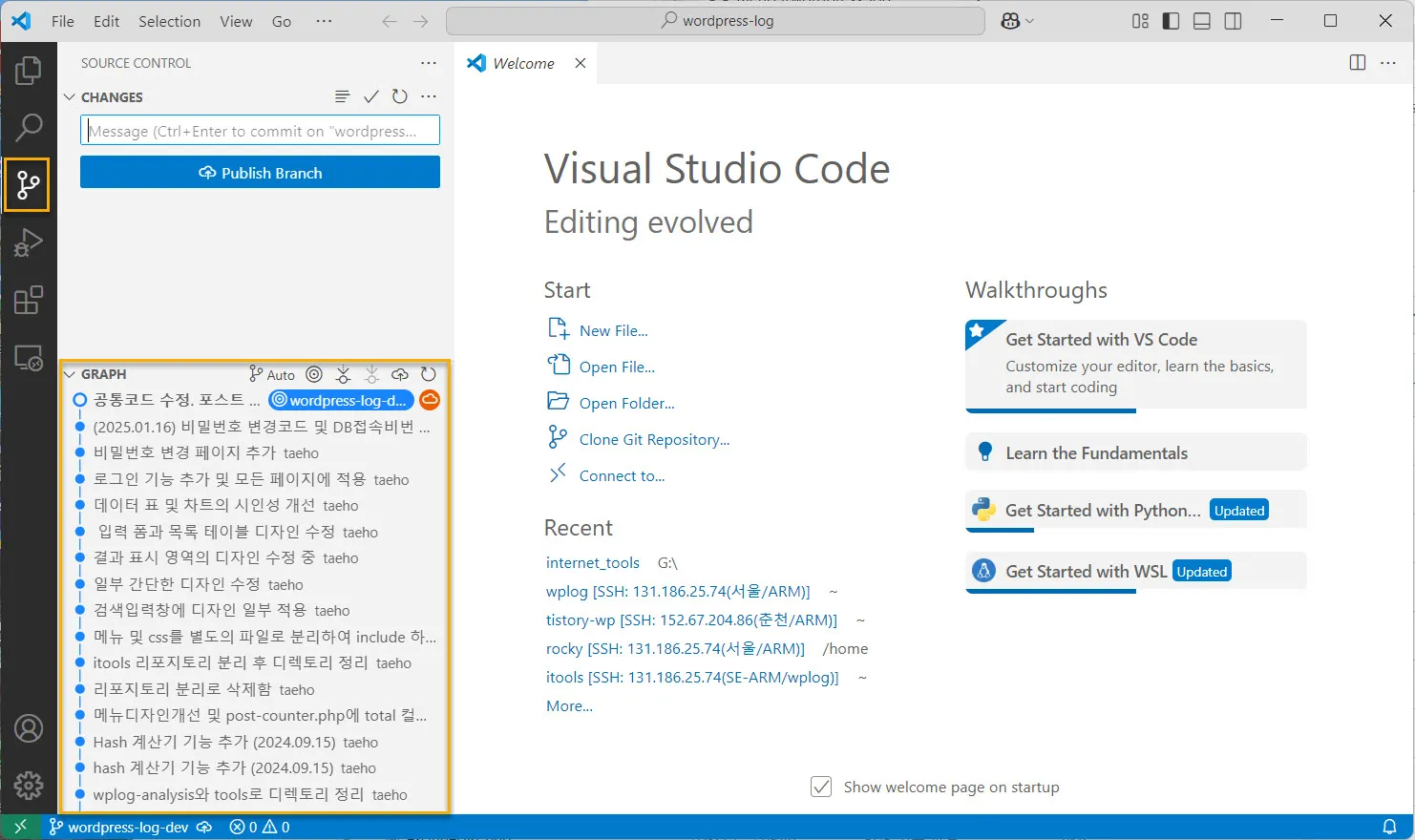
Task: Click the Clone Git Repository link
Action: 654,439
